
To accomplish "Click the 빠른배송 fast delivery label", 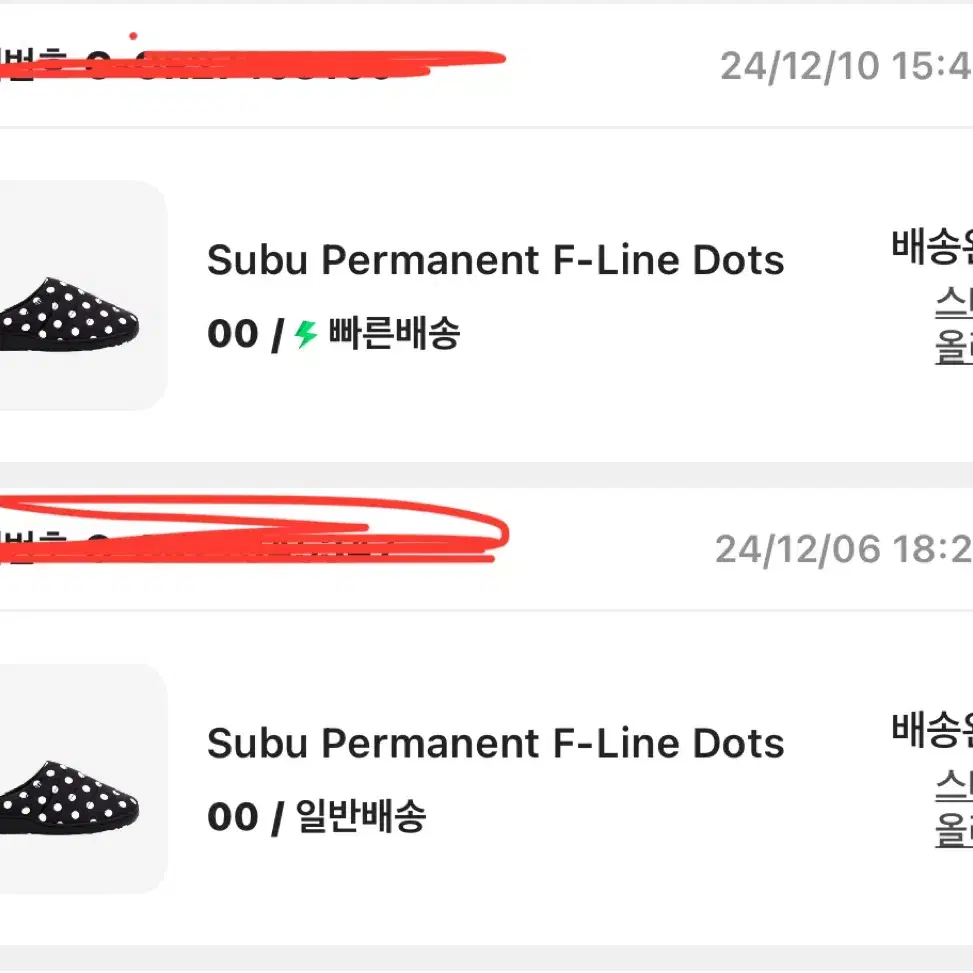I will tap(394, 333).
